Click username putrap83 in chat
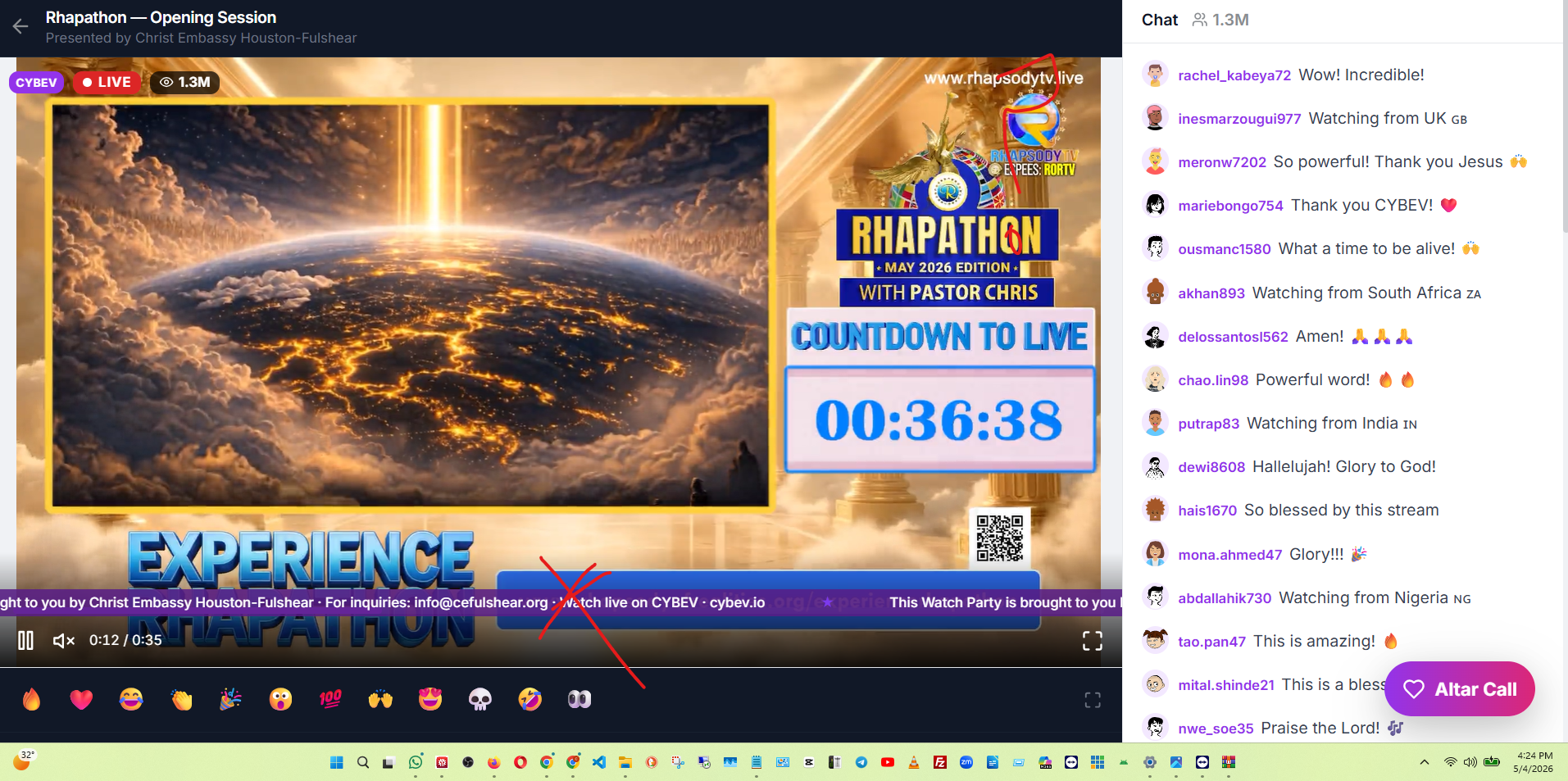Image resolution: width=1568 pixels, height=781 pixels. pos(1209,424)
